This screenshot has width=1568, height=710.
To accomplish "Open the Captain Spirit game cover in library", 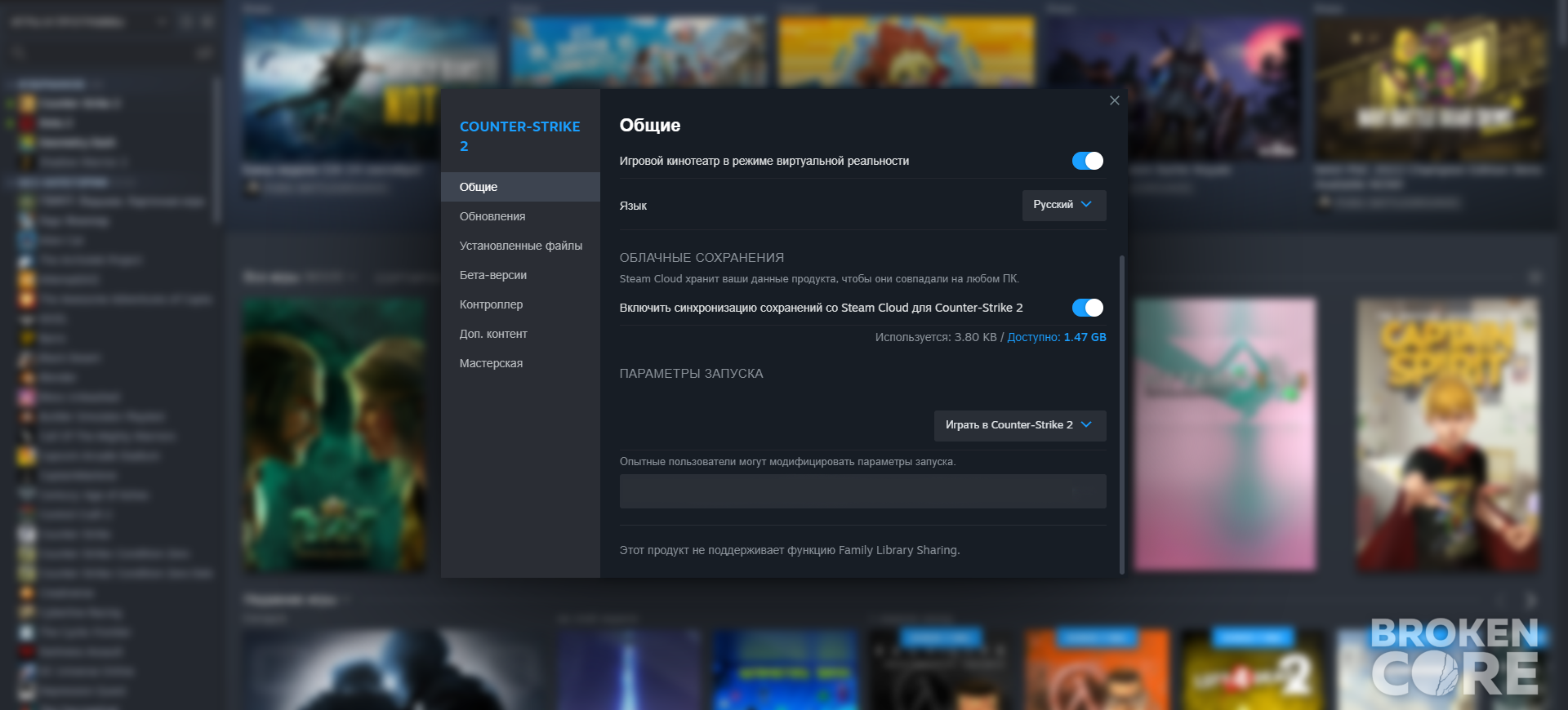I will tap(1448, 434).
